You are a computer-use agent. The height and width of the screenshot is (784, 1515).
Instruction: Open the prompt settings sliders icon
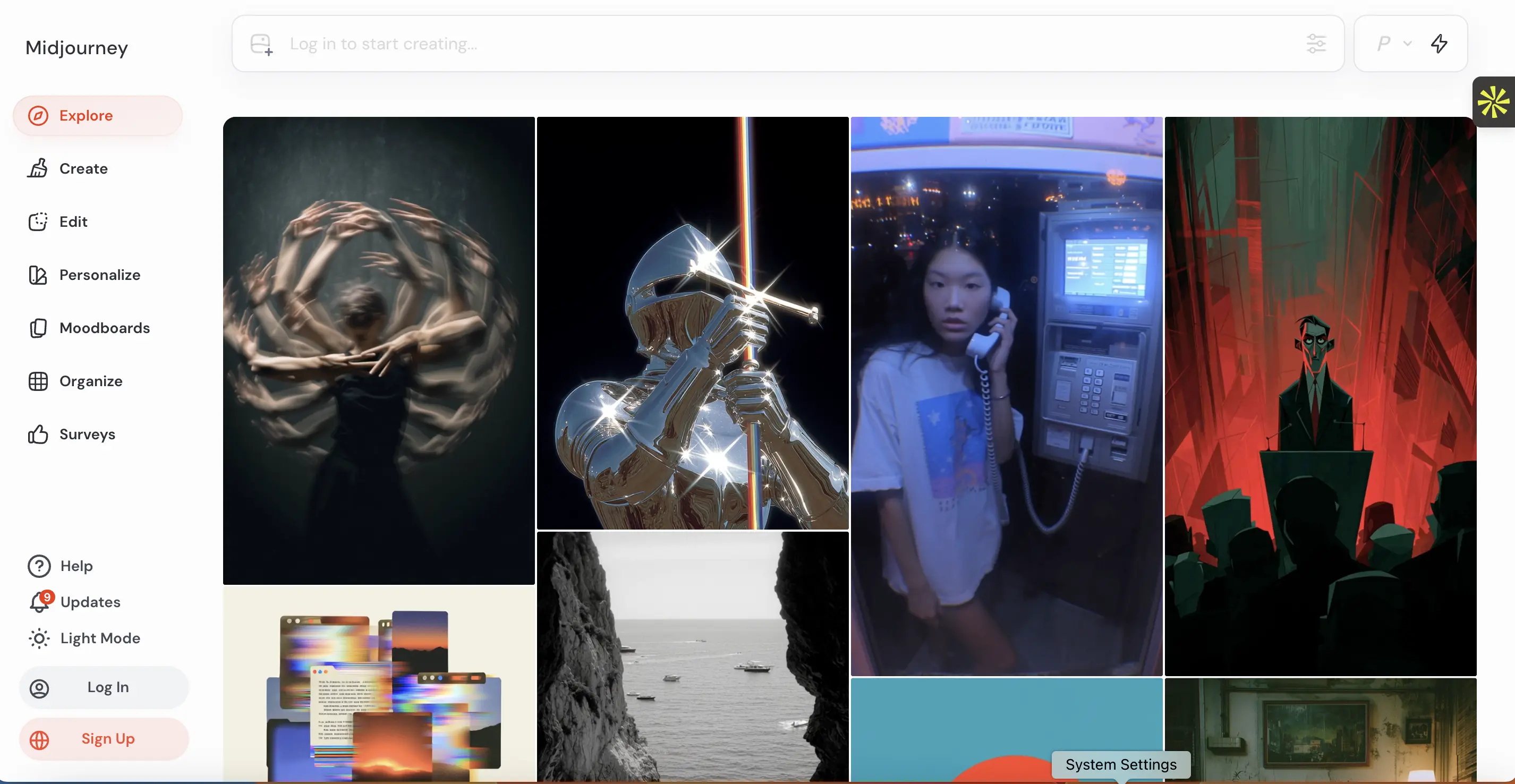coord(1316,44)
